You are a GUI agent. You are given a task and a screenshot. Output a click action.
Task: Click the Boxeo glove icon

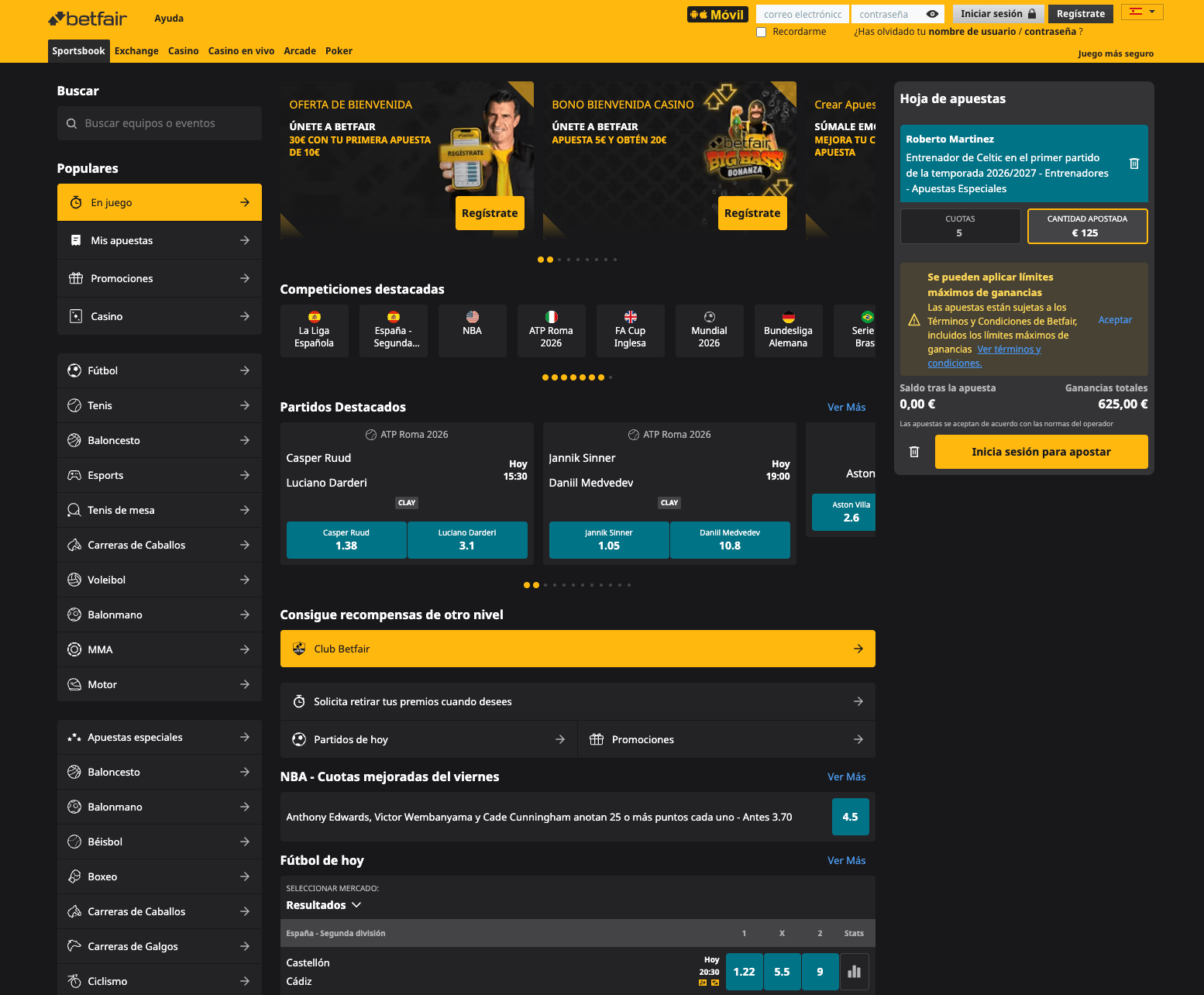(74, 876)
